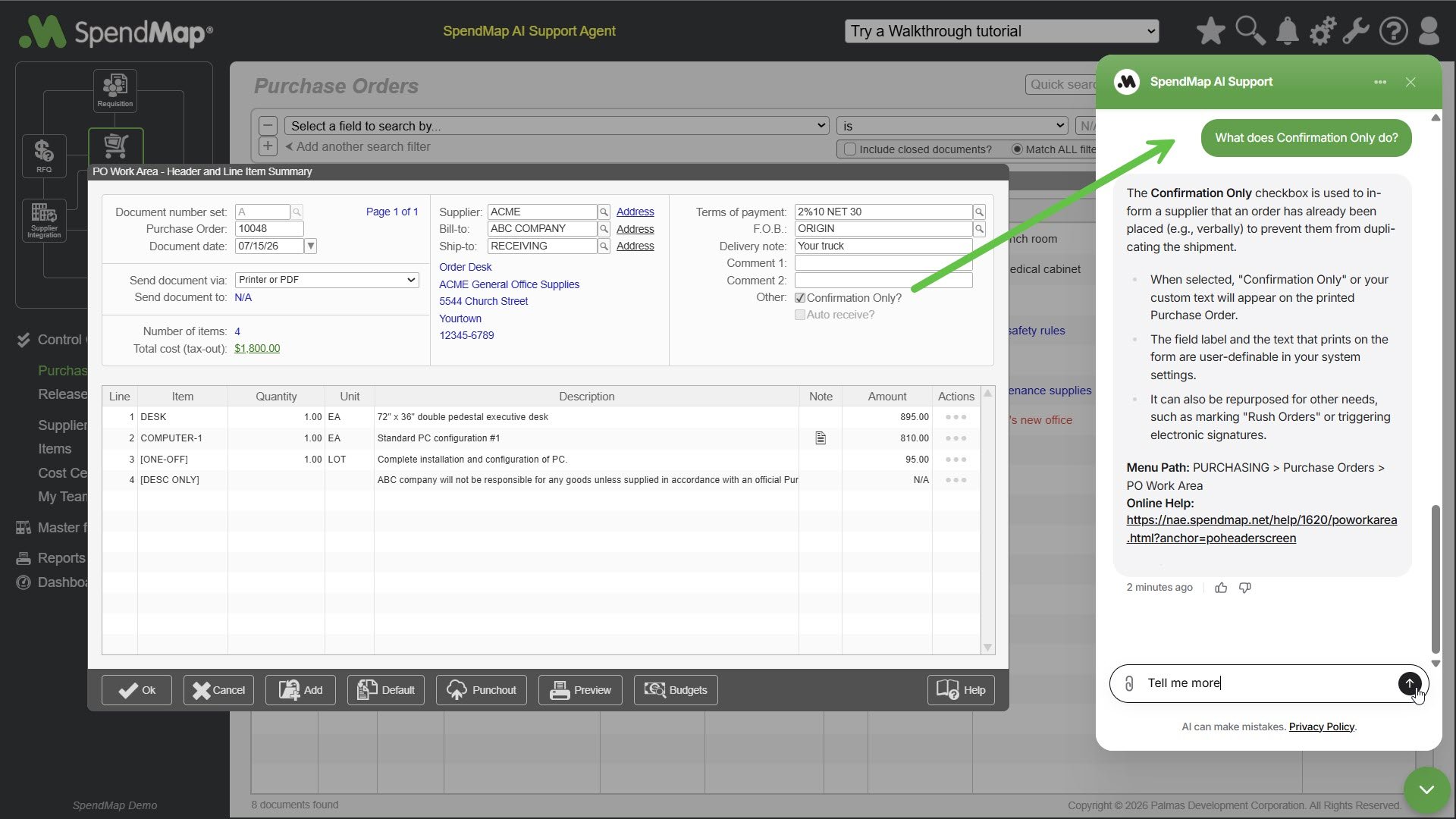Open the wrench tools icon
This screenshot has height=819, width=1456.
tap(1357, 31)
